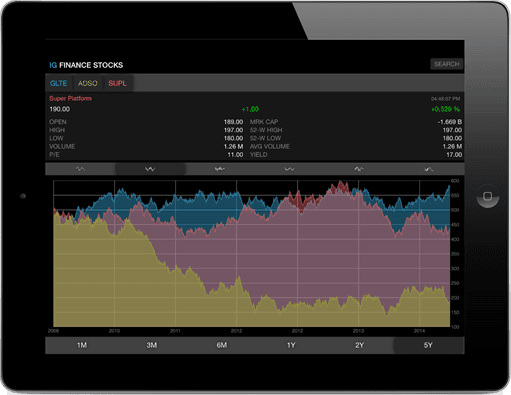This screenshot has width=511, height=395.
Task: Click the VOLUME label
Action: pos(62,146)
